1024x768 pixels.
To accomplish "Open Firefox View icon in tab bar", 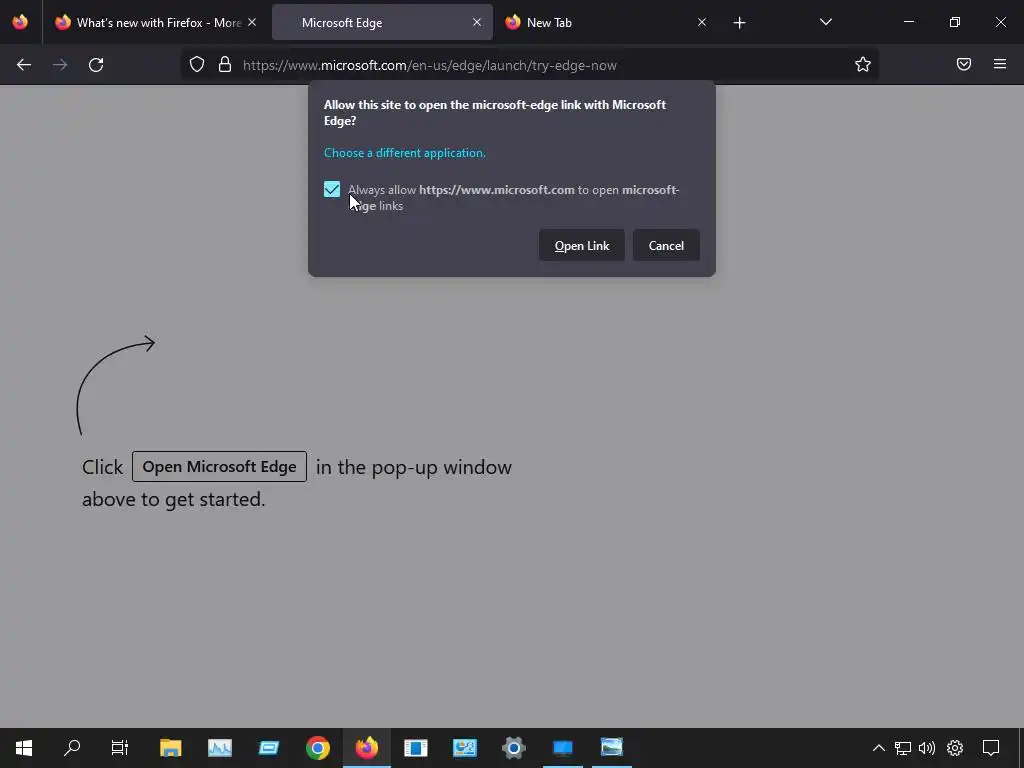I will [x=20, y=22].
